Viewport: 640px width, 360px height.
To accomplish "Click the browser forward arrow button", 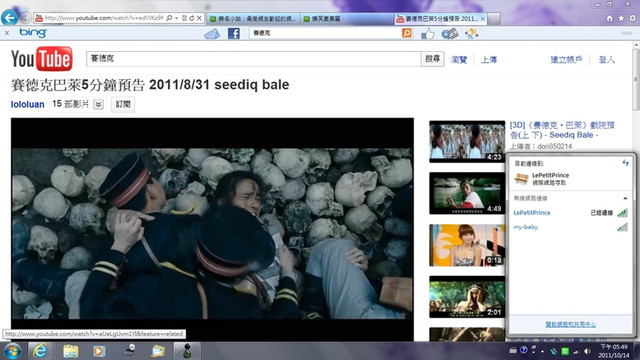I will click(25, 18).
